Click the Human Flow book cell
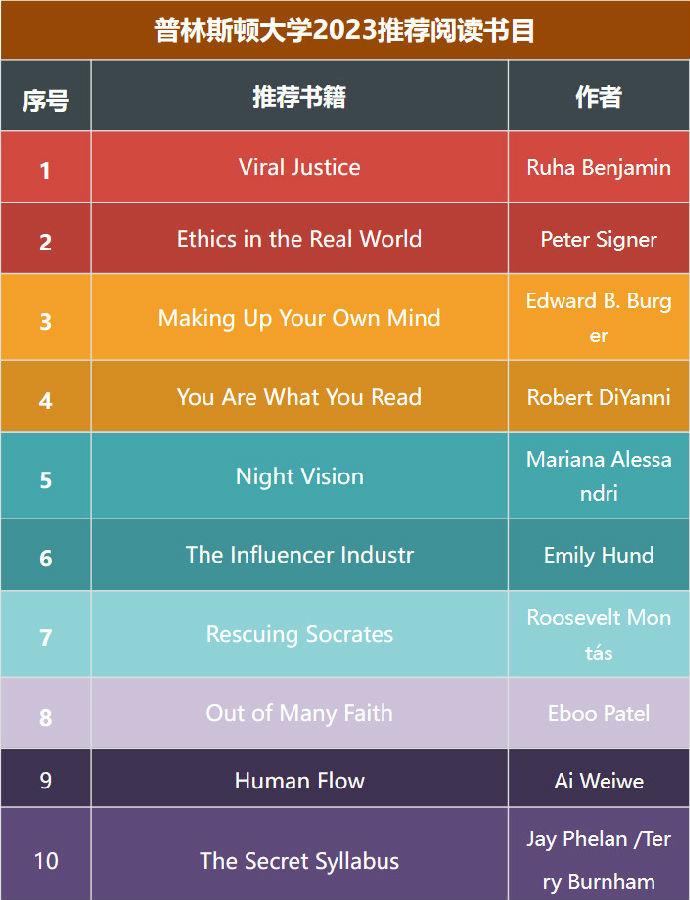This screenshot has height=900, width=690. 299,780
